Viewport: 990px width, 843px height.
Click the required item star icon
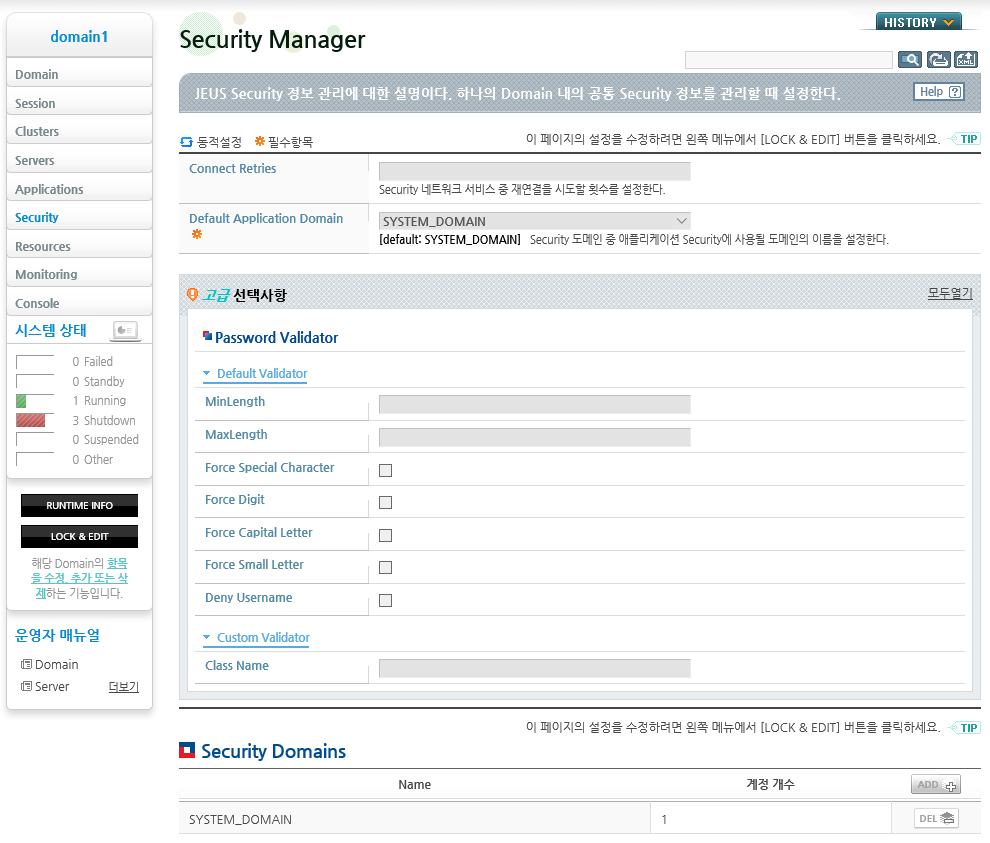pyautogui.click(x=259, y=141)
